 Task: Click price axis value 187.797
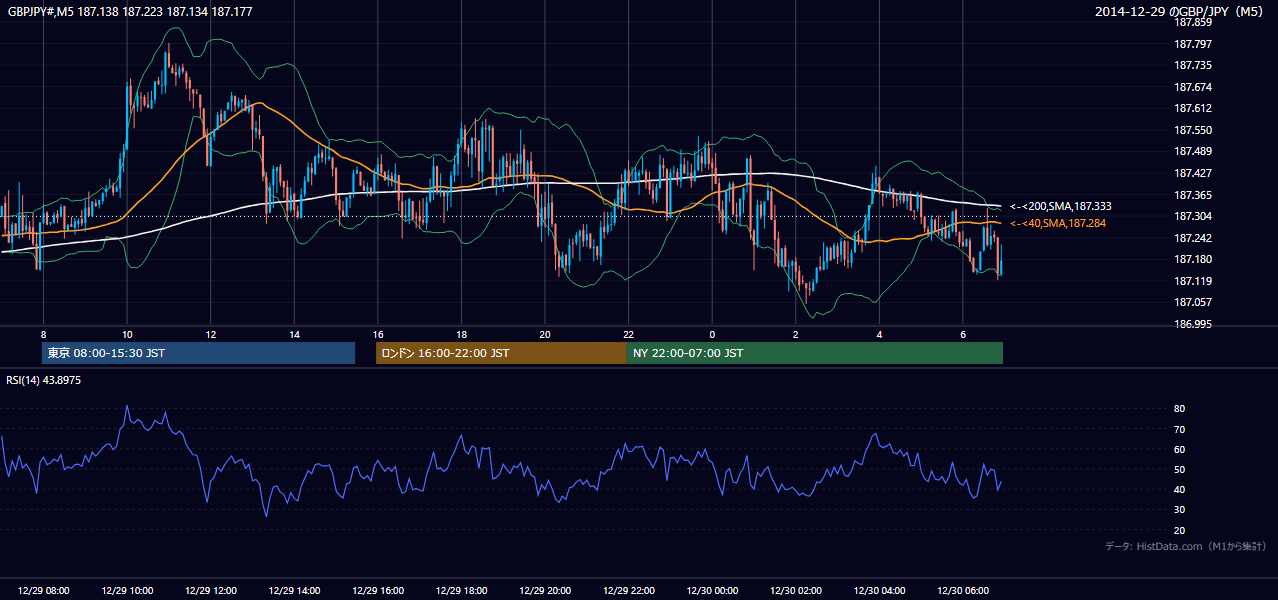point(1193,44)
